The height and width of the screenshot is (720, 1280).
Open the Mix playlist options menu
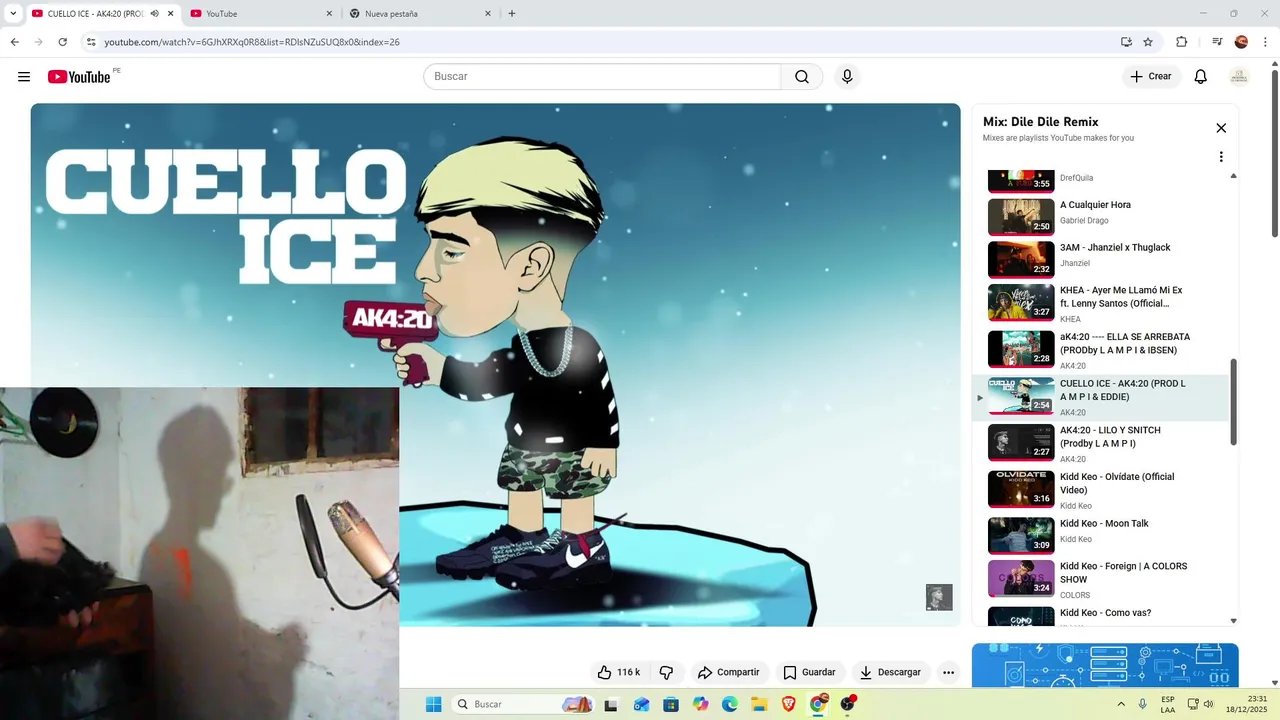1221,157
